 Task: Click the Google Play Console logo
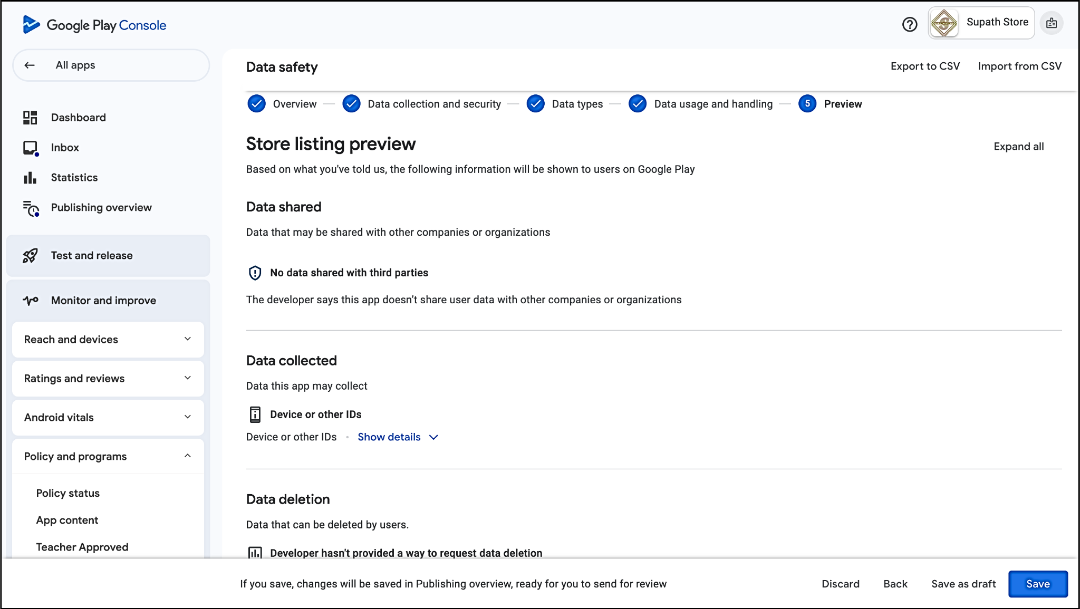94,25
